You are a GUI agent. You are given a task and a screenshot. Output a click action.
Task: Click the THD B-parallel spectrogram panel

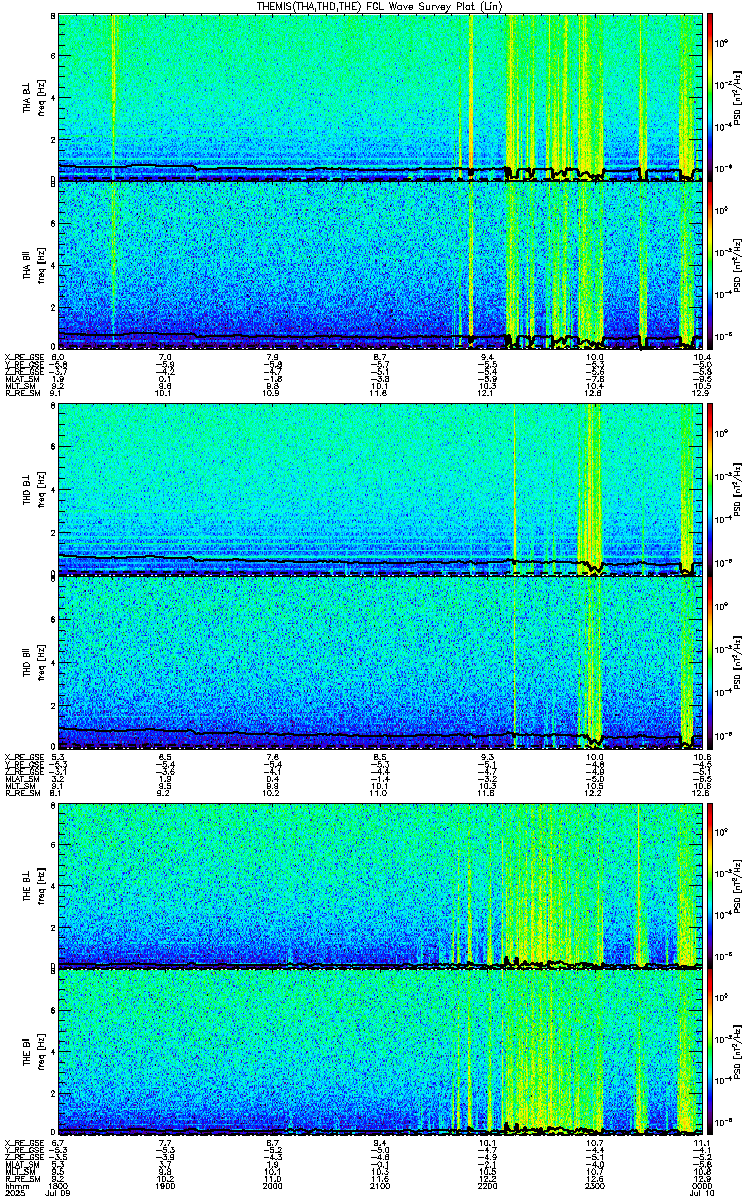(x=381, y=664)
